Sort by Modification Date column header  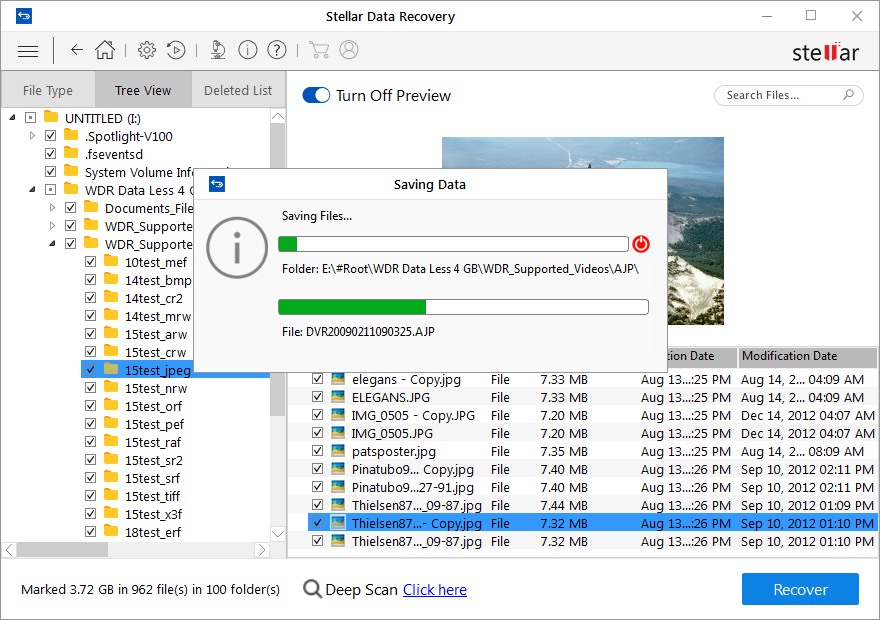[807, 356]
